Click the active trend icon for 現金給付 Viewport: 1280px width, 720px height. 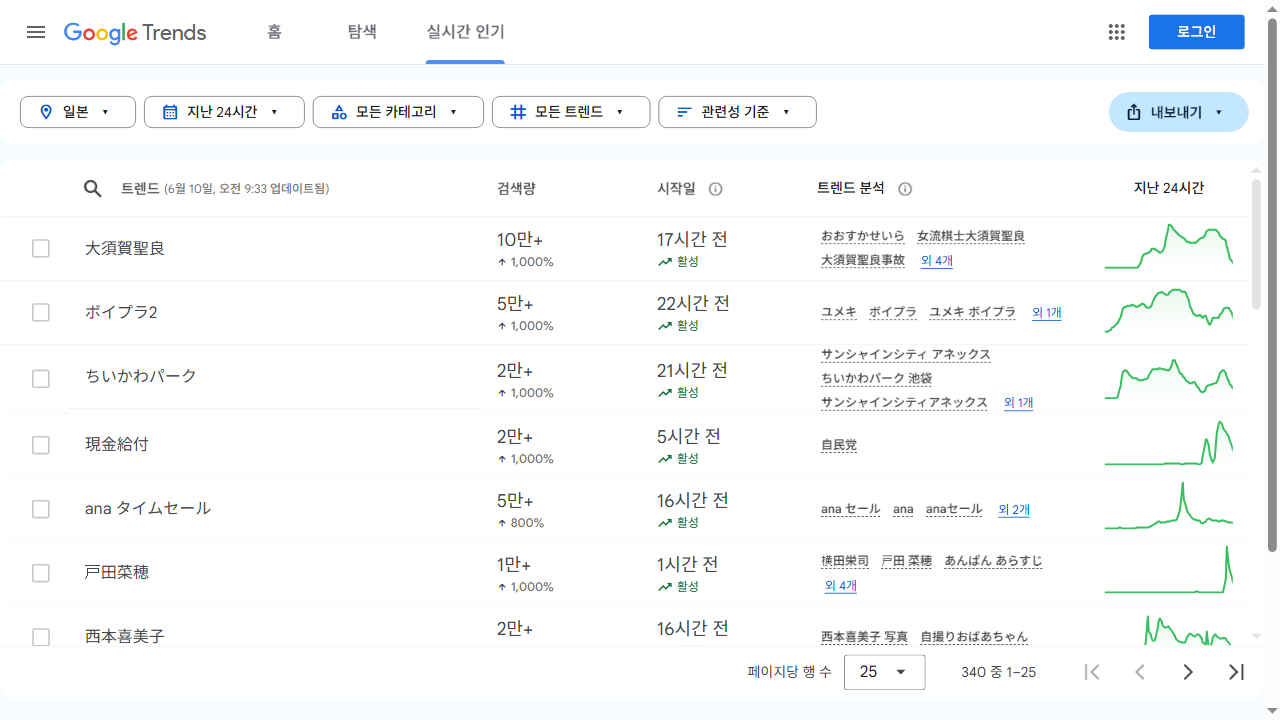pos(664,459)
